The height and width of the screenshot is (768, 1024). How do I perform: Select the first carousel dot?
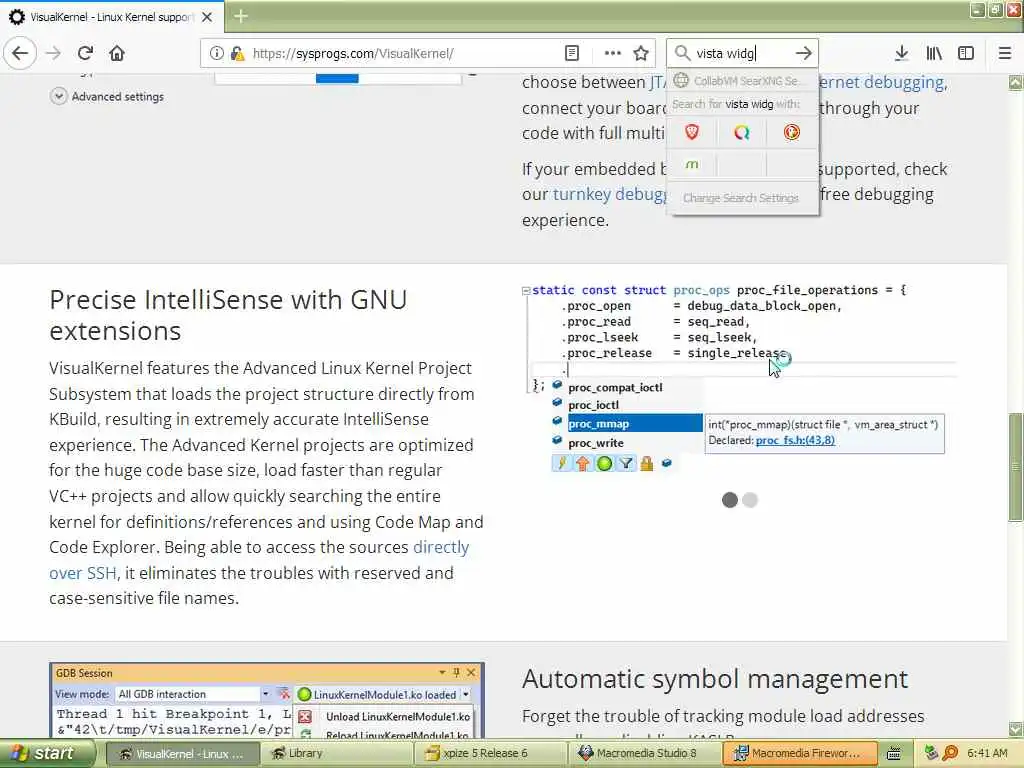click(729, 500)
